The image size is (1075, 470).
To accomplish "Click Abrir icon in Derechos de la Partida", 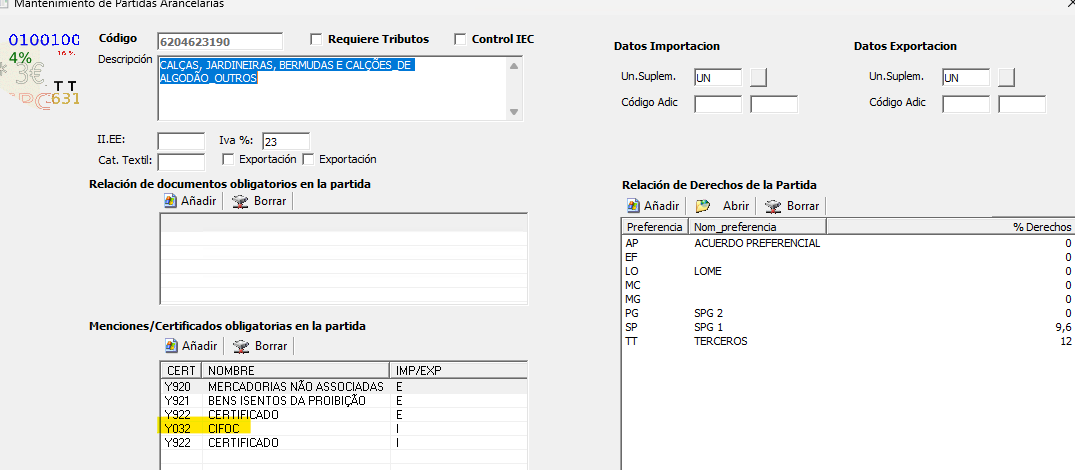I will tap(703, 206).
